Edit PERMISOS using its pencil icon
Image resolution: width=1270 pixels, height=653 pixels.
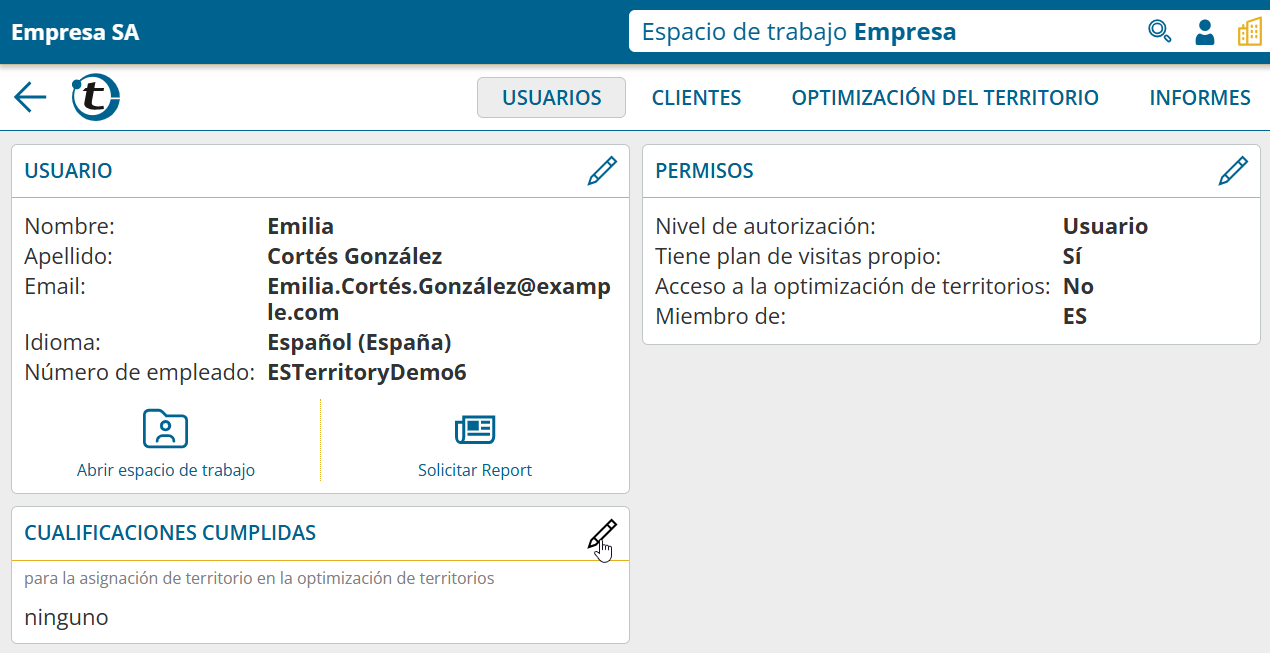(1232, 171)
